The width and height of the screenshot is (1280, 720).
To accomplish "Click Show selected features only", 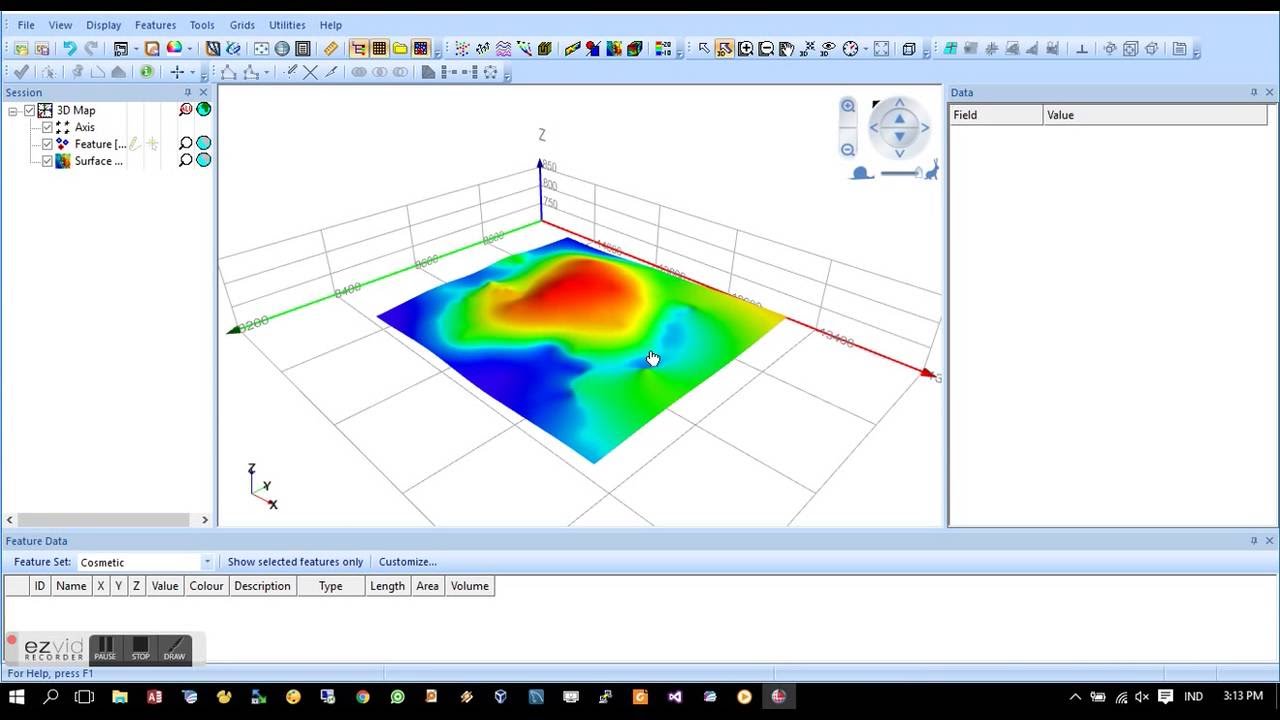I will coord(295,562).
